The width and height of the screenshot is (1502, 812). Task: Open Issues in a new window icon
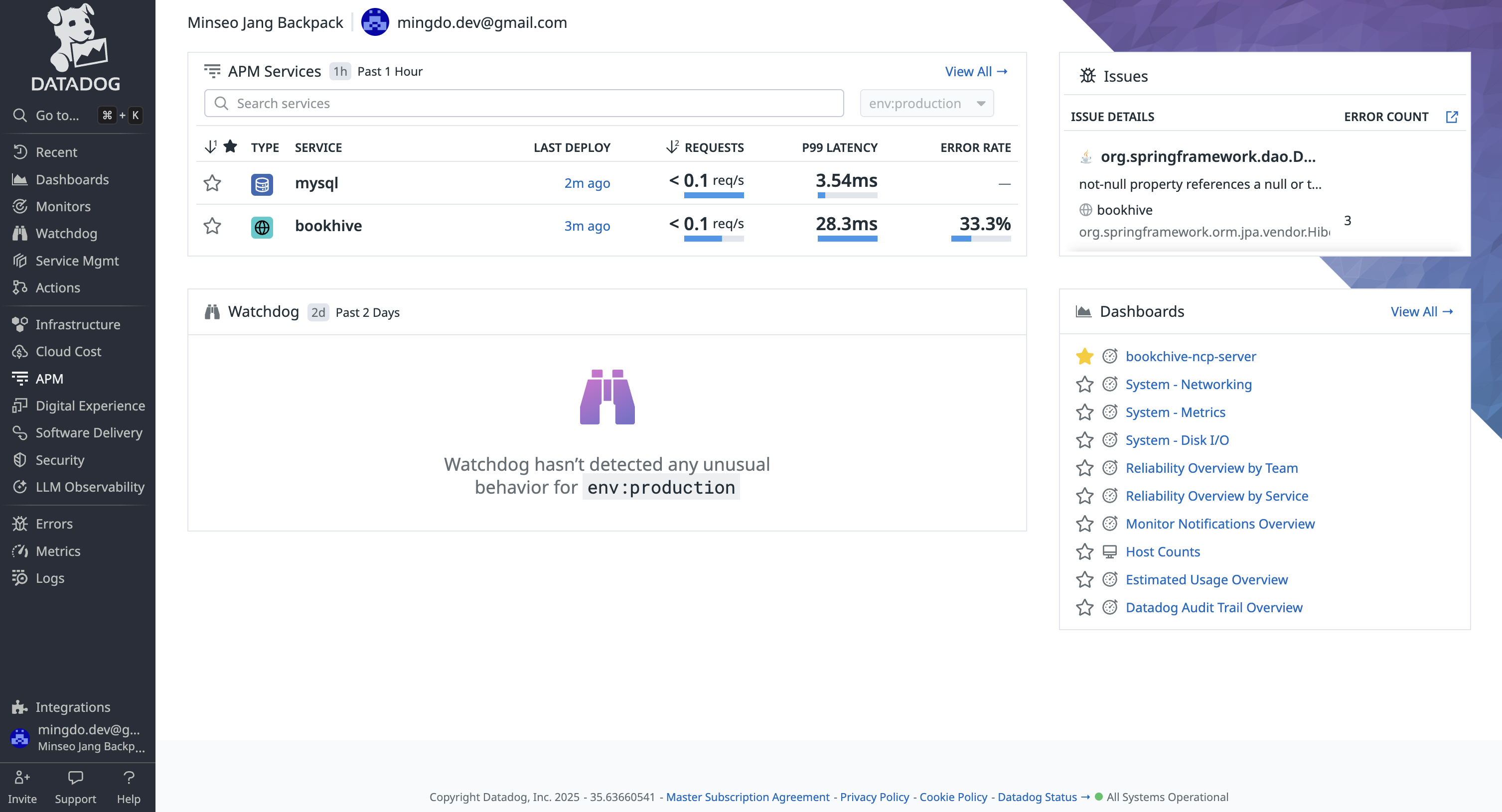[1451, 117]
